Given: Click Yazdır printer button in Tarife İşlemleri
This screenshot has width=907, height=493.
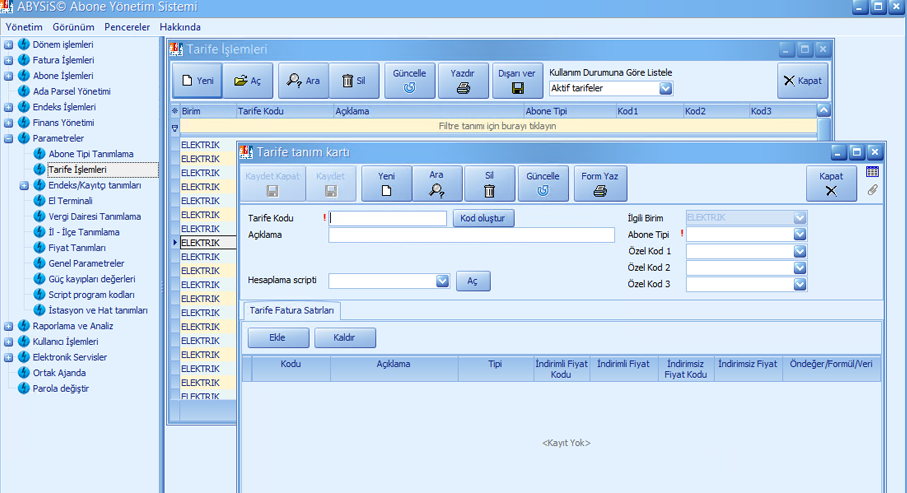Looking at the screenshot, I should pyautogui.click(x=463, y=80).
